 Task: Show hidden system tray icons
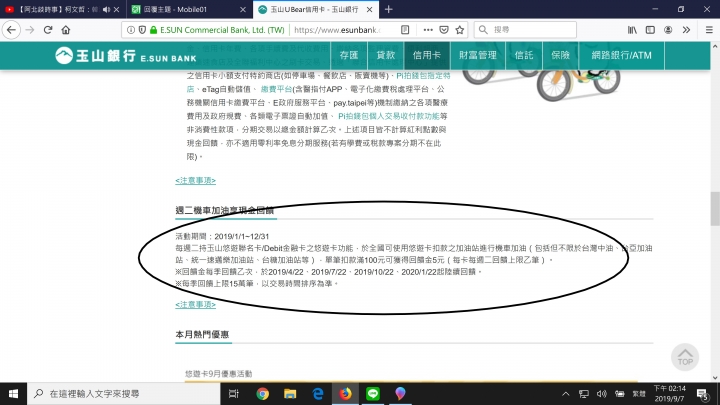click(x=566, y=394)
